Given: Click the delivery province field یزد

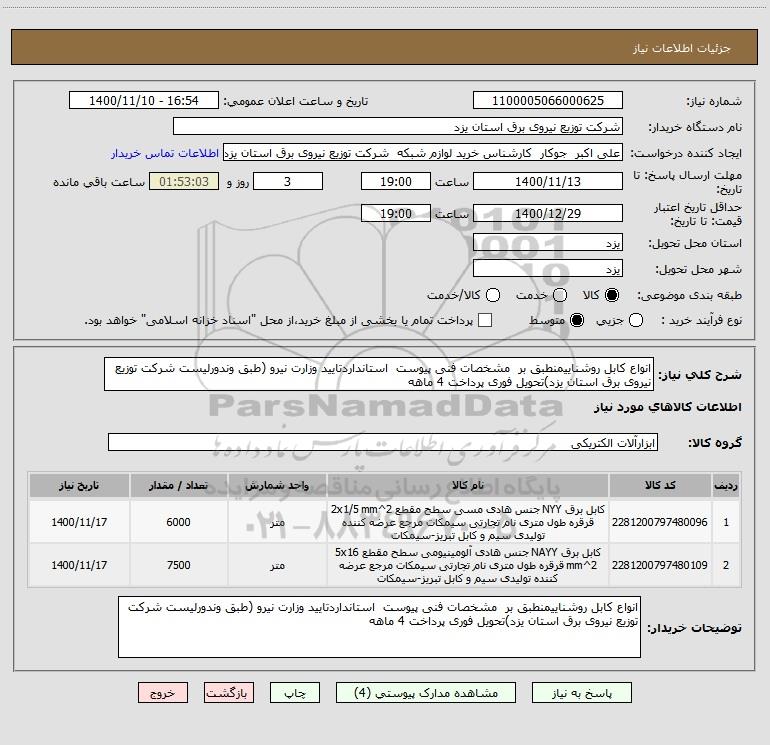Looking at the screenshot, I should tap(548, 243).
